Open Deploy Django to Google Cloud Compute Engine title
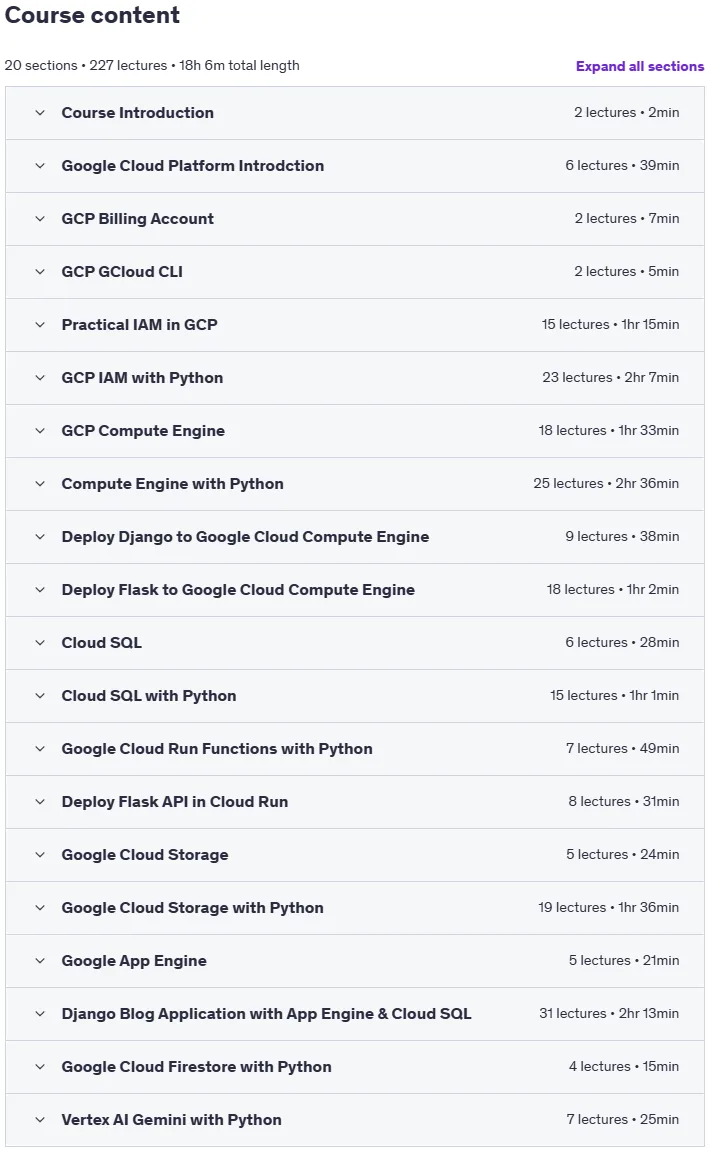This screenshot has width=710, height=1149. (245, 536)
